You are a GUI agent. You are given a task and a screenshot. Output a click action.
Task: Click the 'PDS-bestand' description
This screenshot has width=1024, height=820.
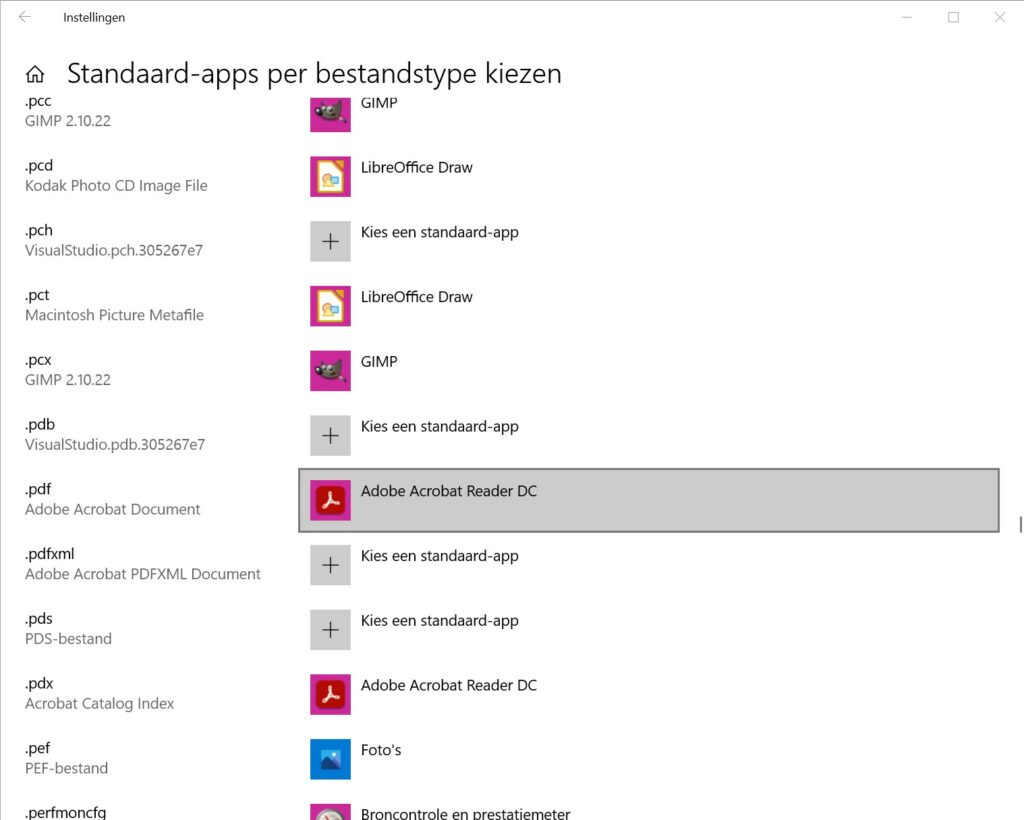tap(68, 639)
